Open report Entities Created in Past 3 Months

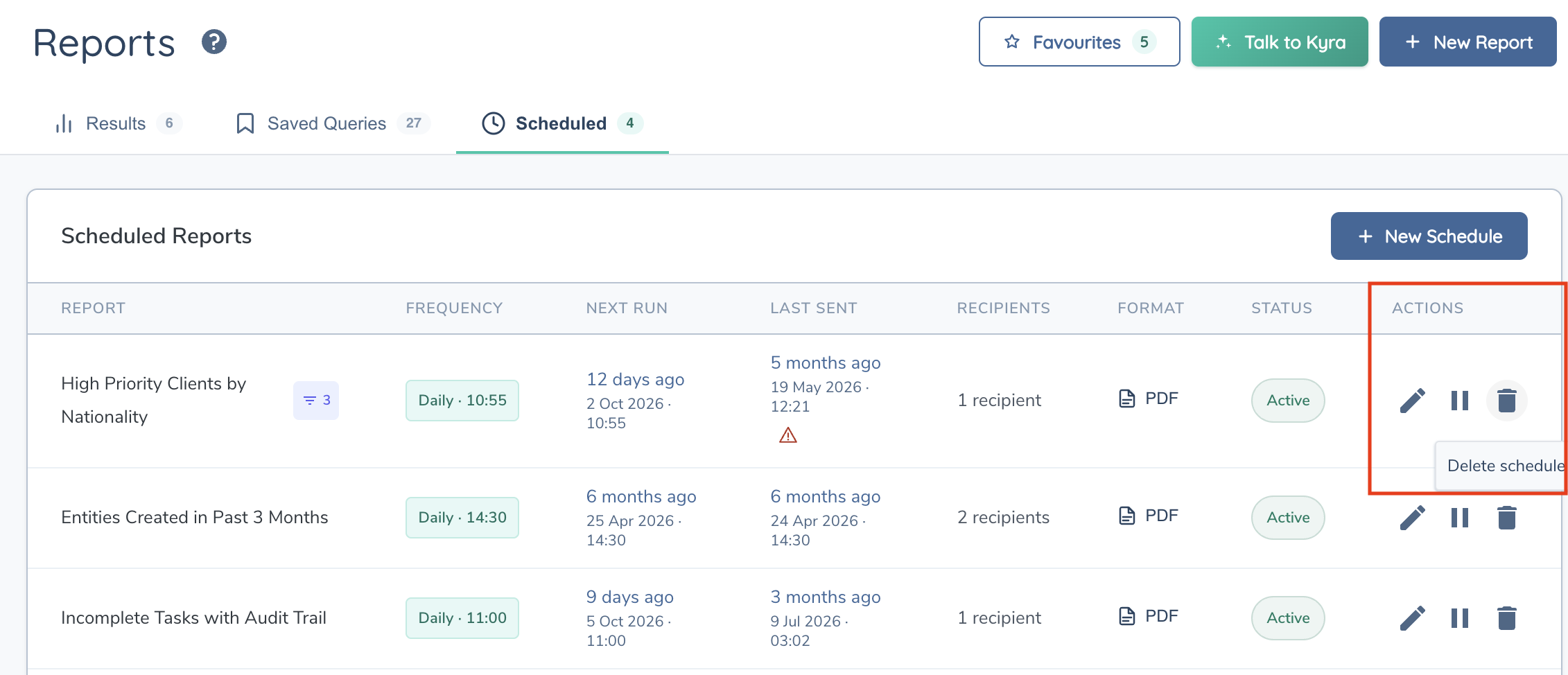(x=195, y=518)
